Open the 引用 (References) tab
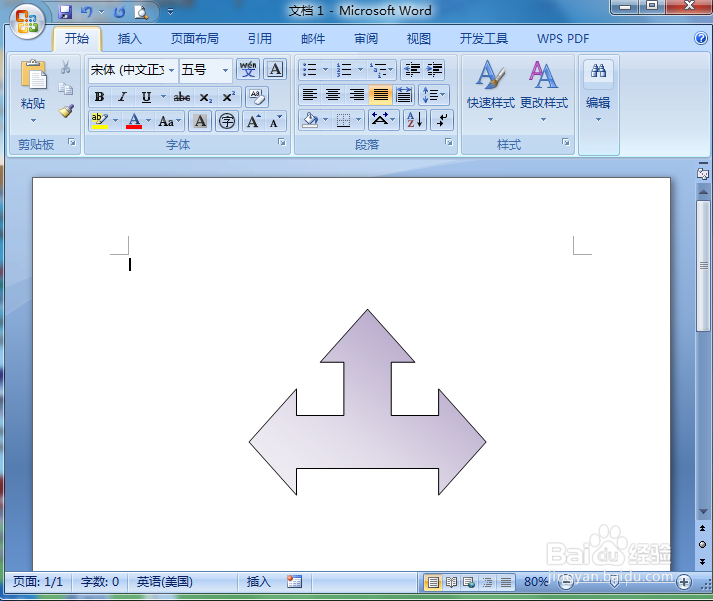 260,39
